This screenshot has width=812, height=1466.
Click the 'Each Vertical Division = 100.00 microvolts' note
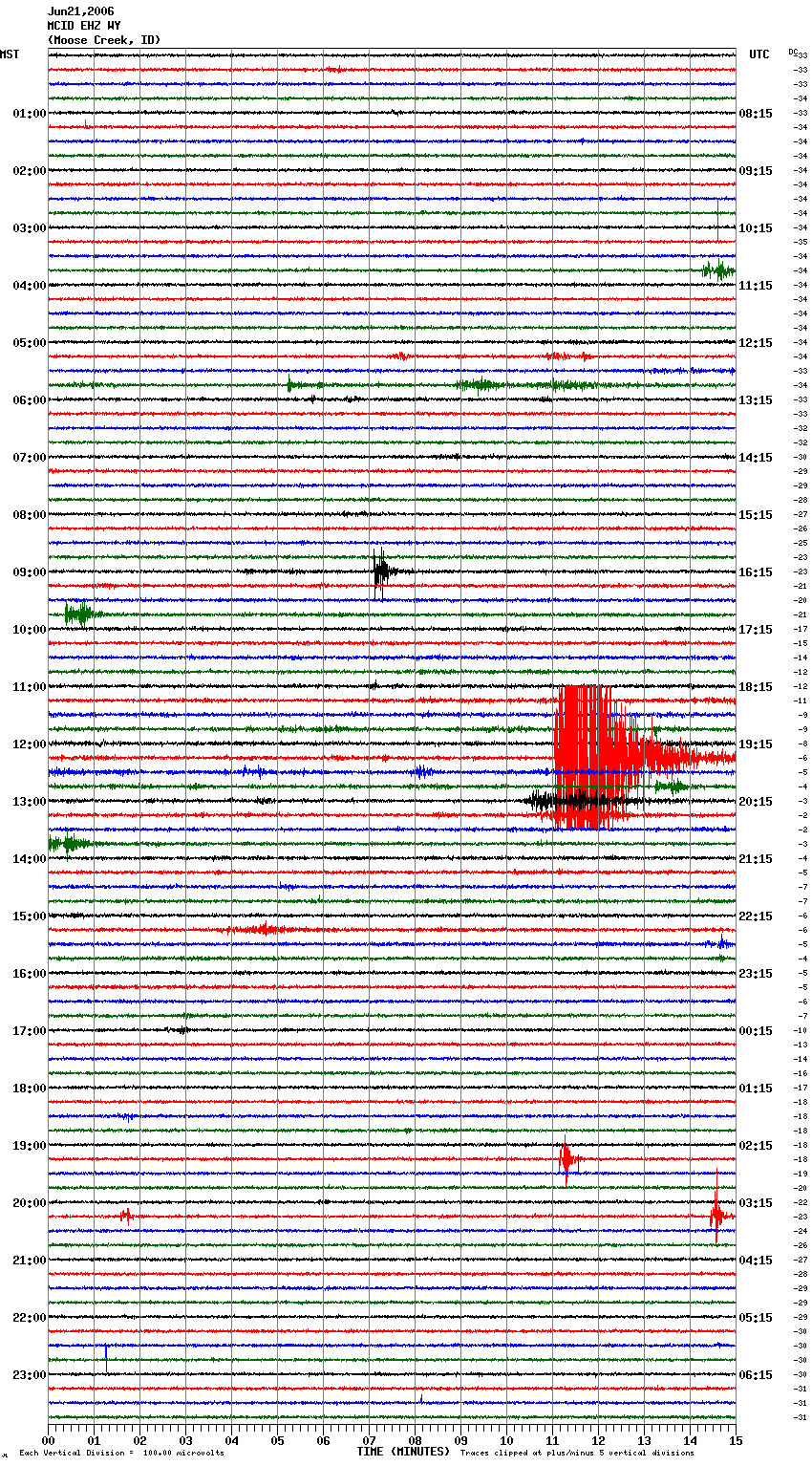[121, 1453]
